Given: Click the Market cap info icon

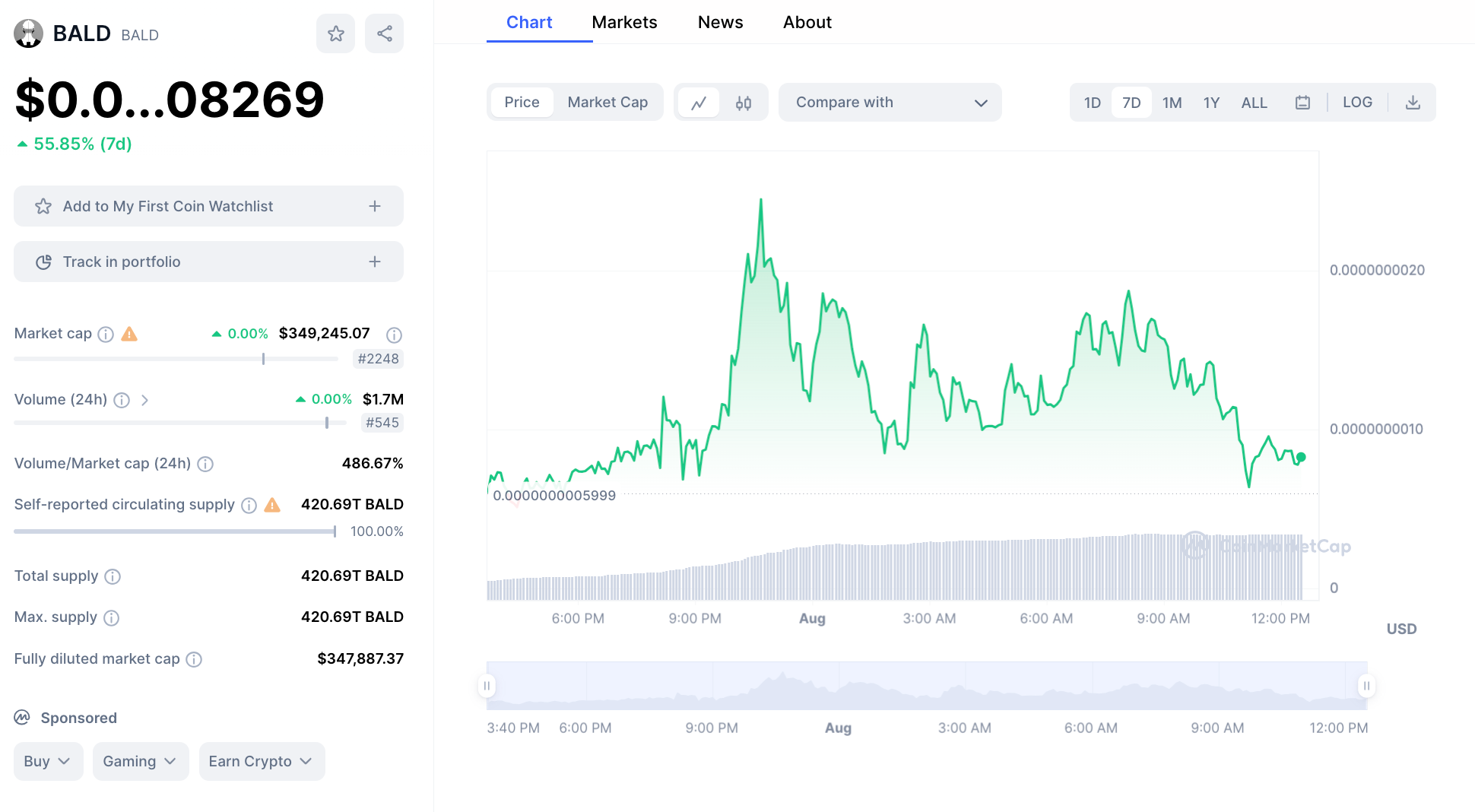Looking at the screenshot, I should (106, 335).
